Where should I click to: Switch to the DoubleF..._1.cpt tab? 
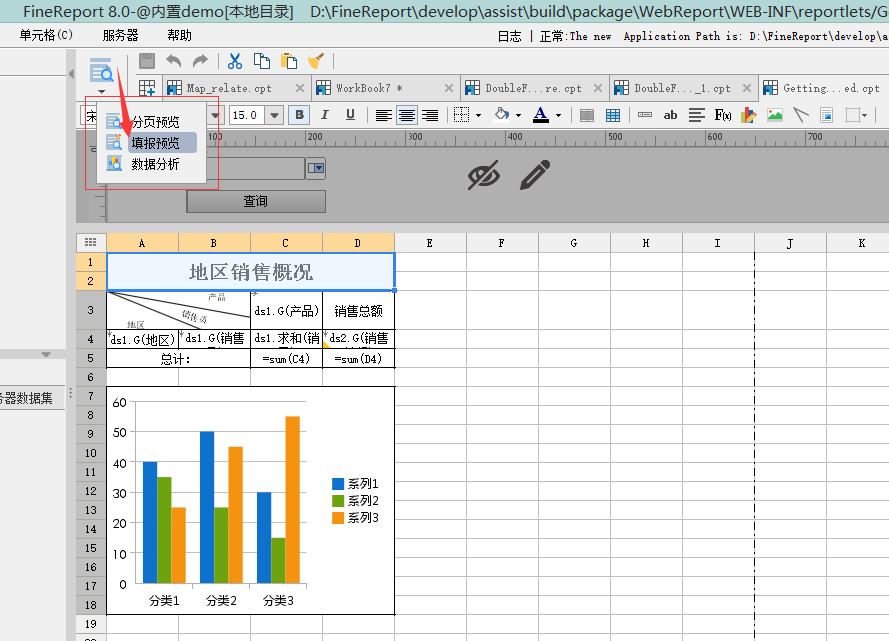coord(682,88)
